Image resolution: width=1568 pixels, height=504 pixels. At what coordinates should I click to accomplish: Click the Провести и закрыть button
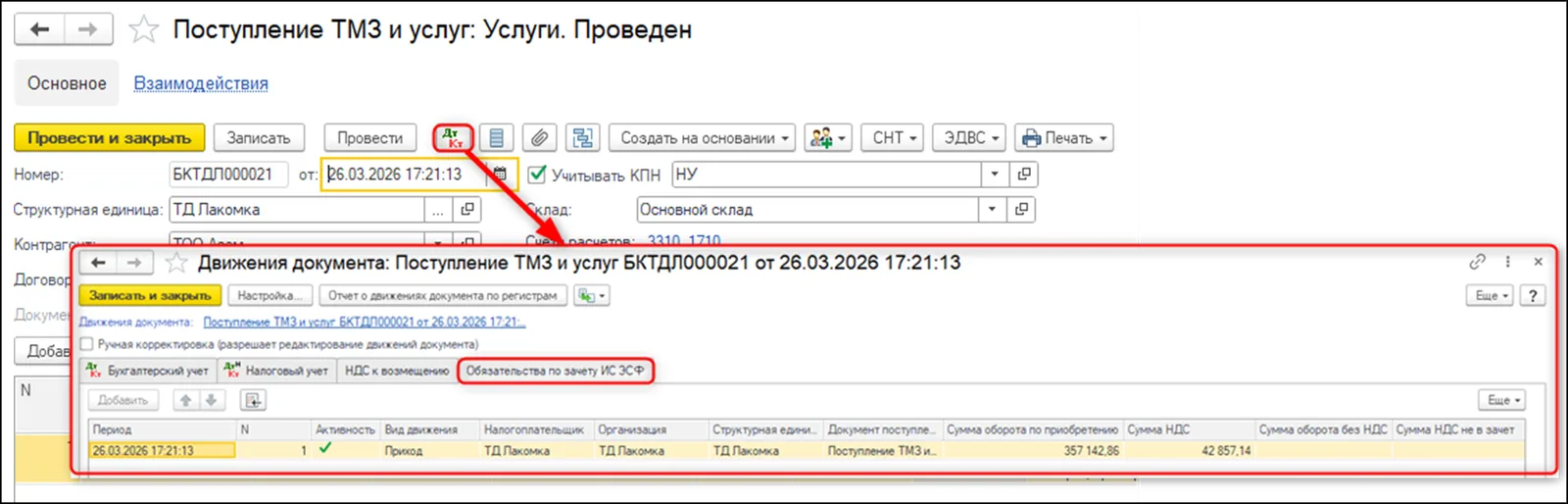pos(110,138)
